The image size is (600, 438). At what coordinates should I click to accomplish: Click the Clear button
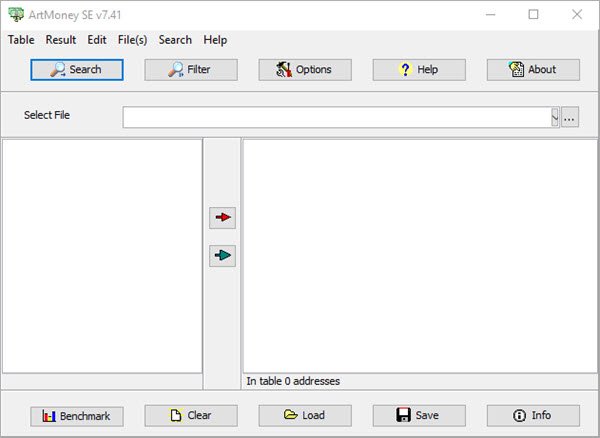191,415
